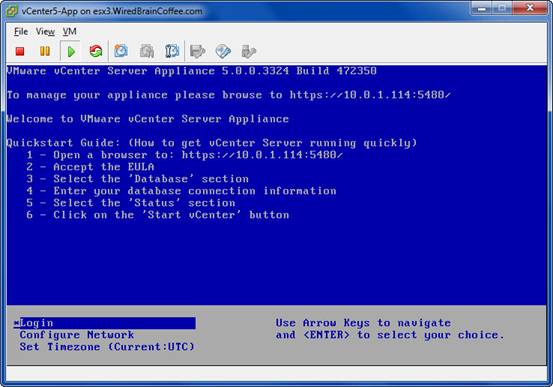Select the Configure Network option
Image resolution: width=553 pixels, height=387 pixels.
[77, 335]
